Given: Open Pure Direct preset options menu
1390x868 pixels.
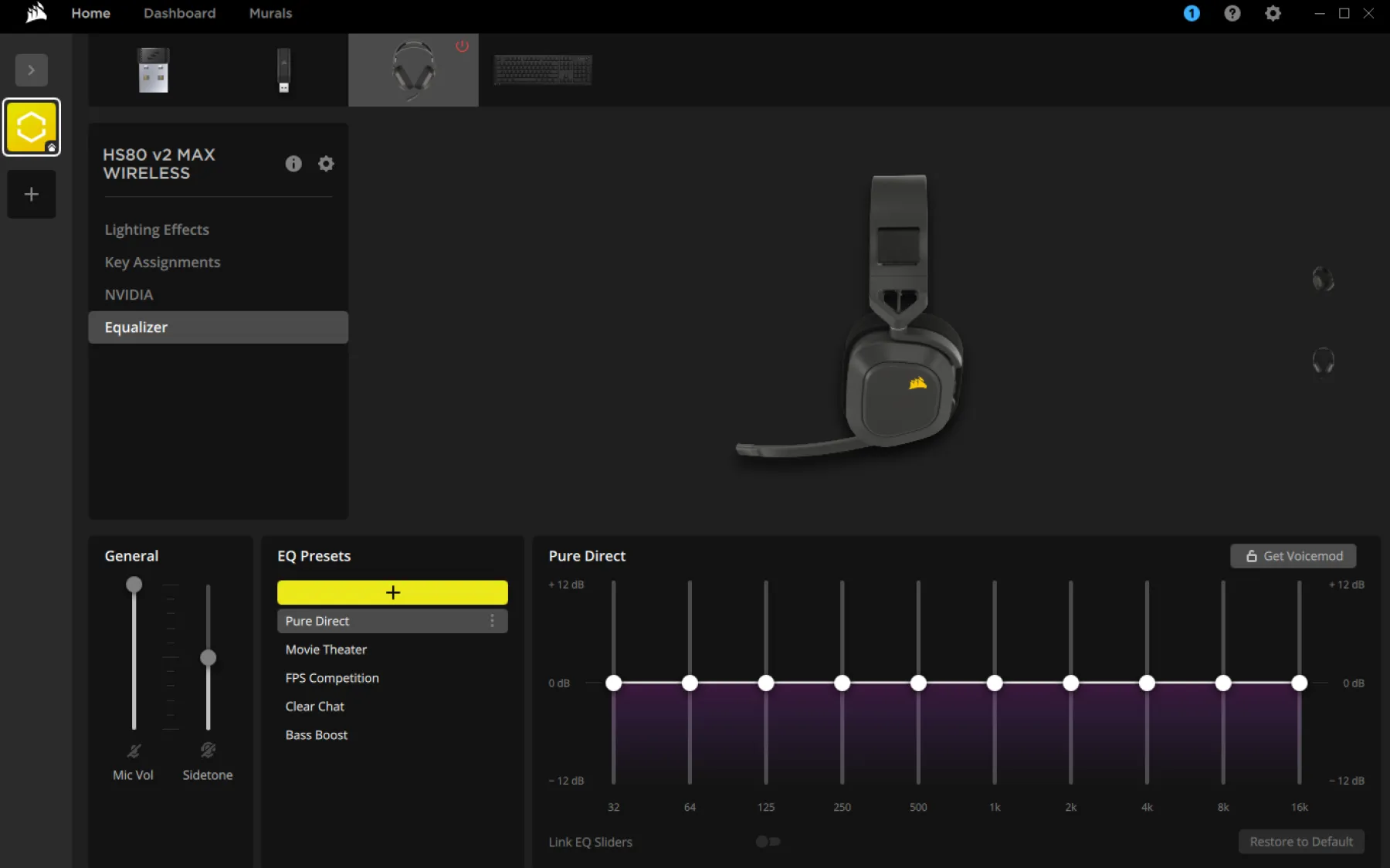Looking at the screenshot, I should pyautogui.click(x=493, y=621).
